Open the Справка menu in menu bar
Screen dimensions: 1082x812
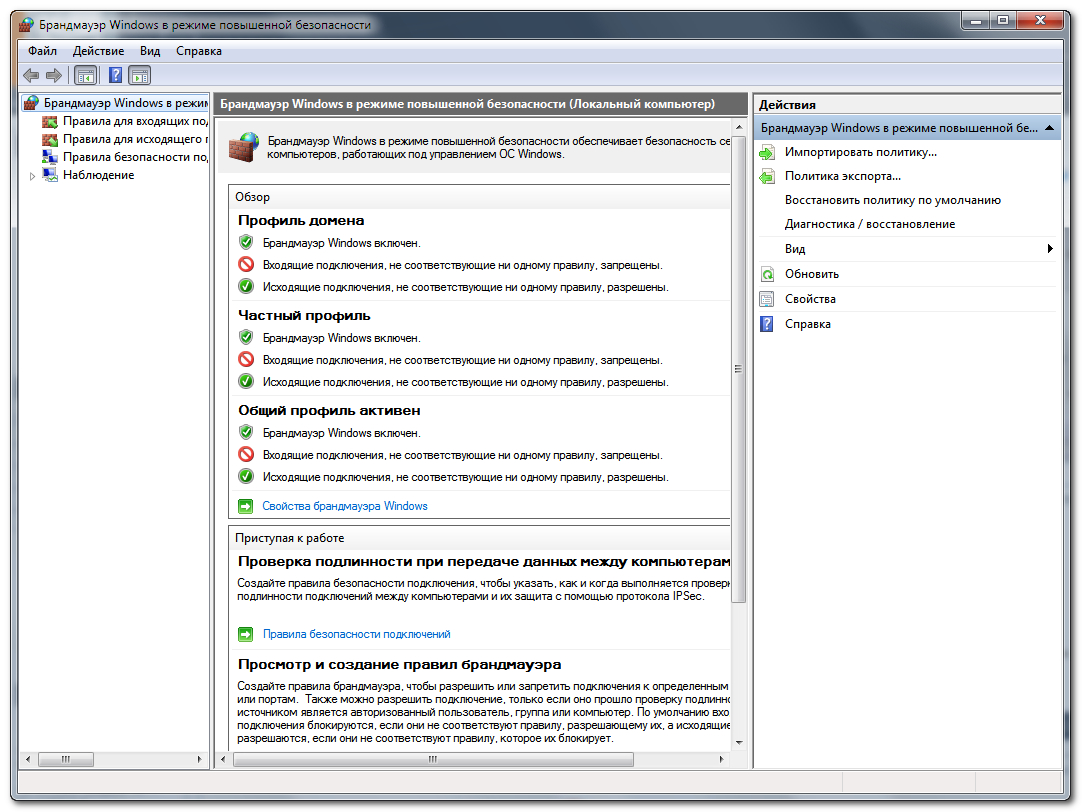pos(199,51)
